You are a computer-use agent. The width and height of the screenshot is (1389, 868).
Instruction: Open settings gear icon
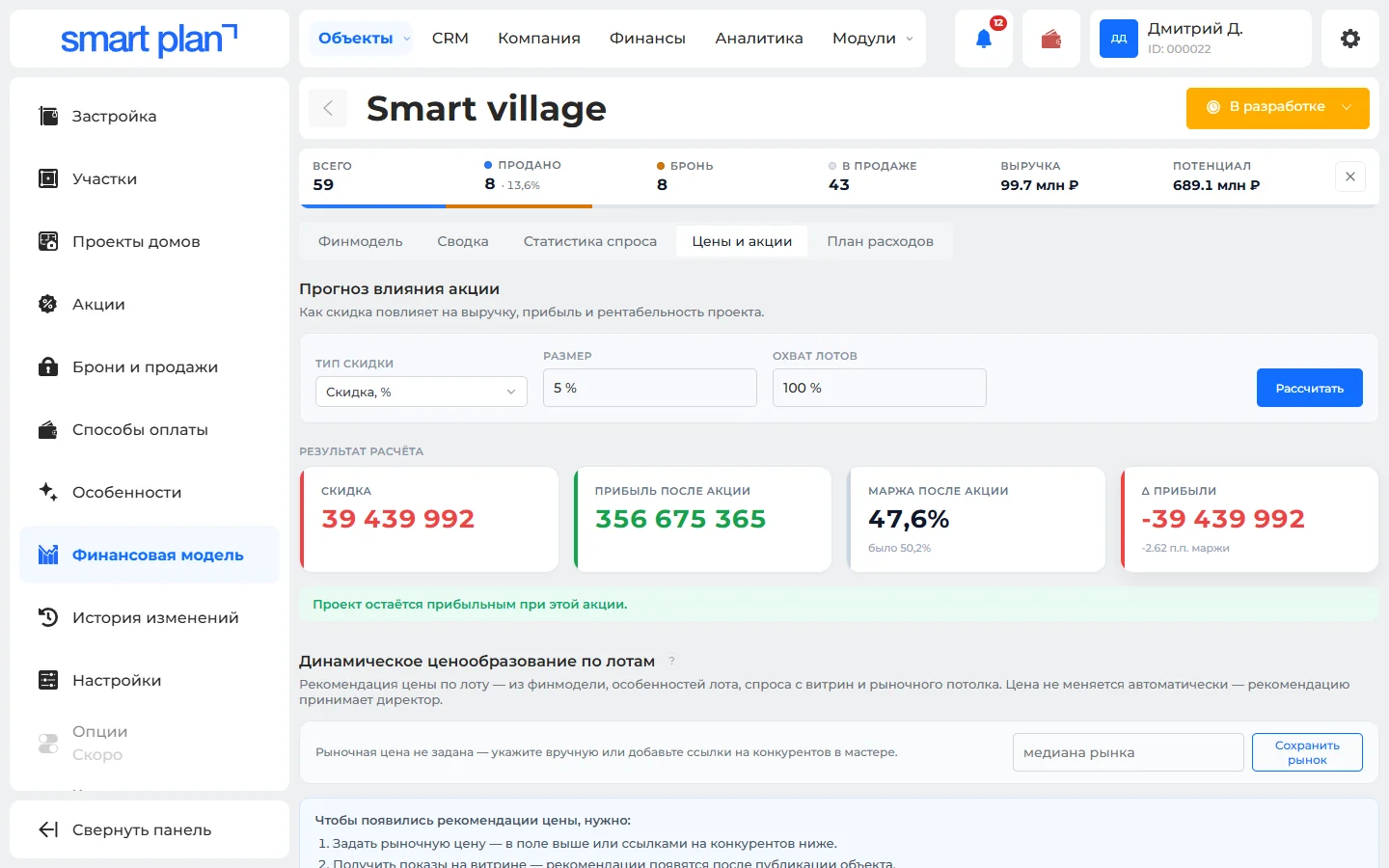pyautogui.click(x=1350, y=39)
